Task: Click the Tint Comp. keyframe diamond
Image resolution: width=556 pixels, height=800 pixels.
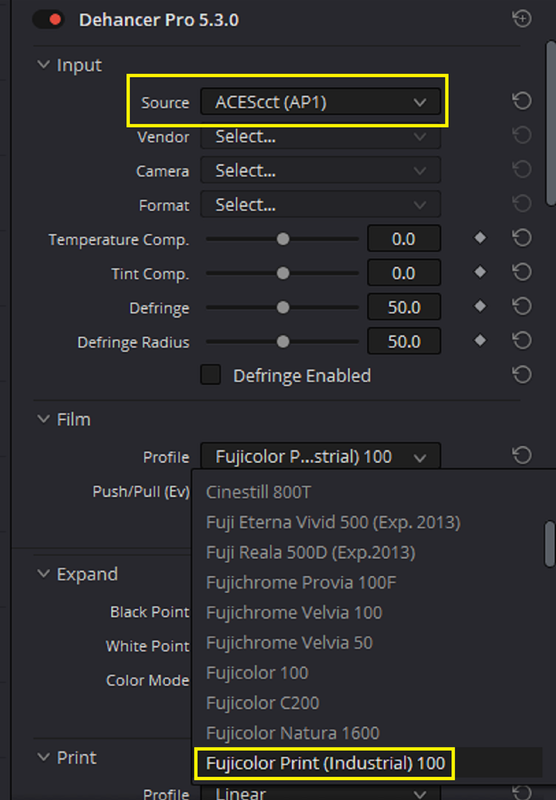Action: [x=480, y=272]
